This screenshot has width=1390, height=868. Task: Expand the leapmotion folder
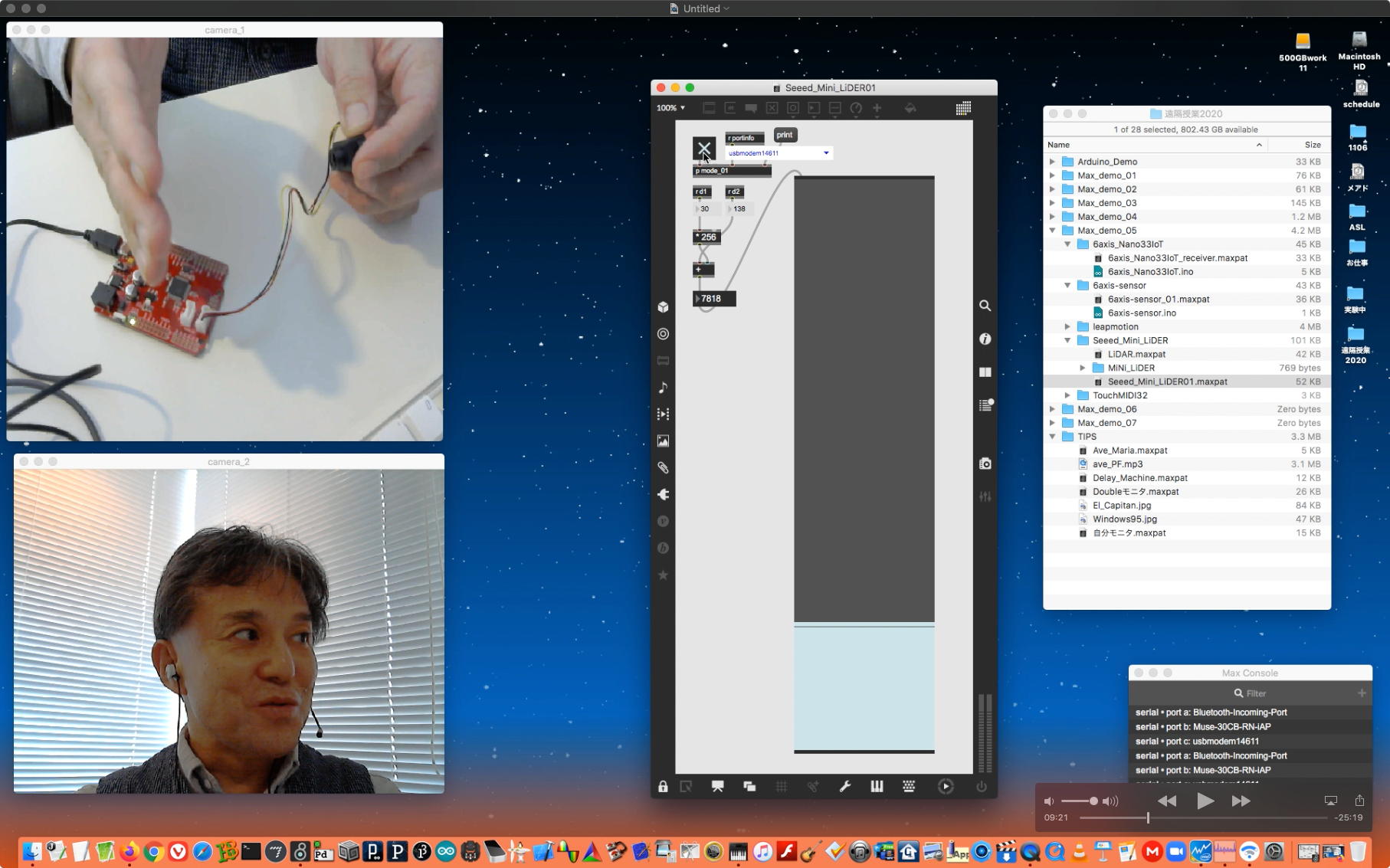(1067, 327)
